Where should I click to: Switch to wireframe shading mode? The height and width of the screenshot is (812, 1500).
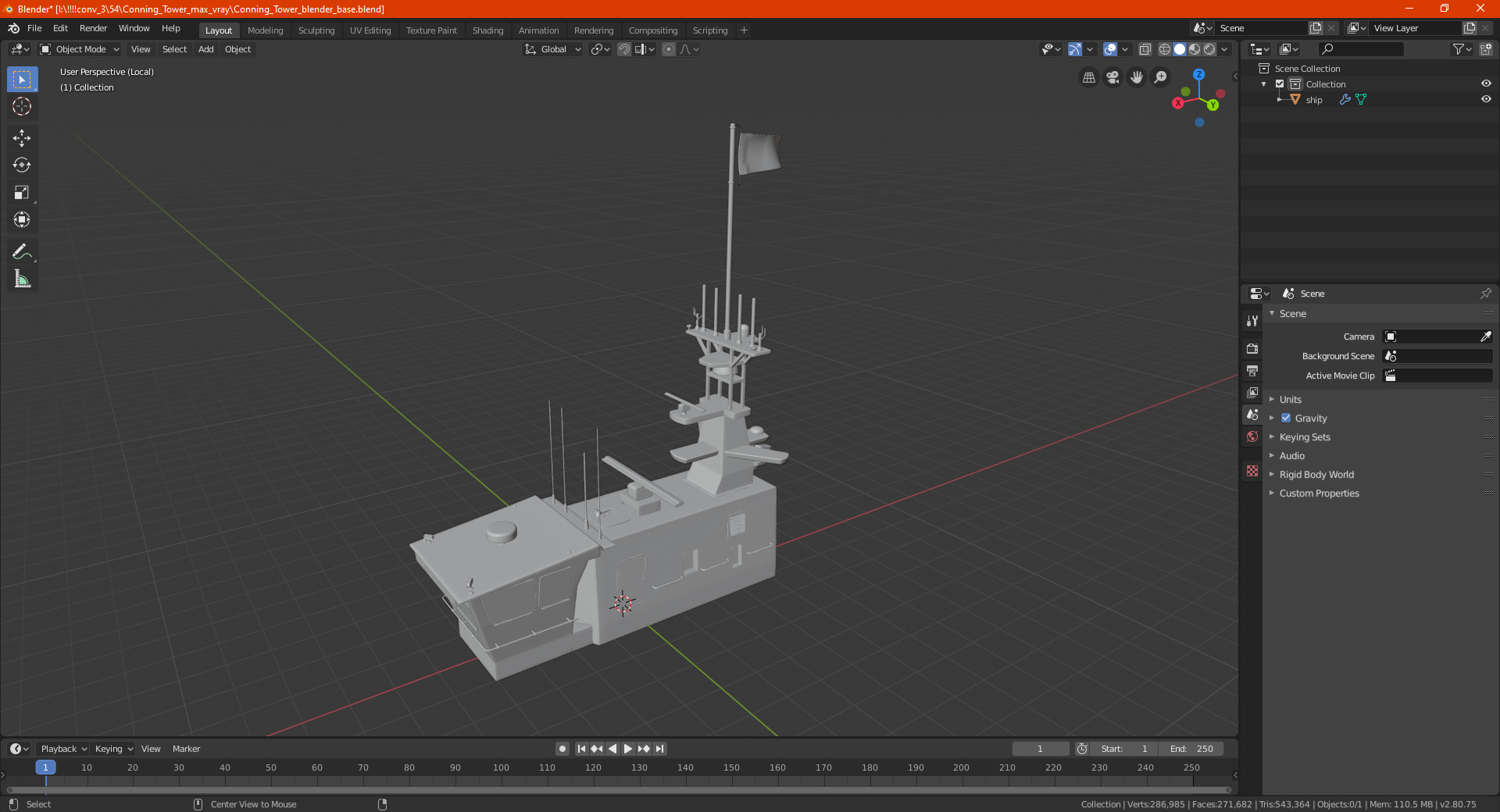point(1165,49)
